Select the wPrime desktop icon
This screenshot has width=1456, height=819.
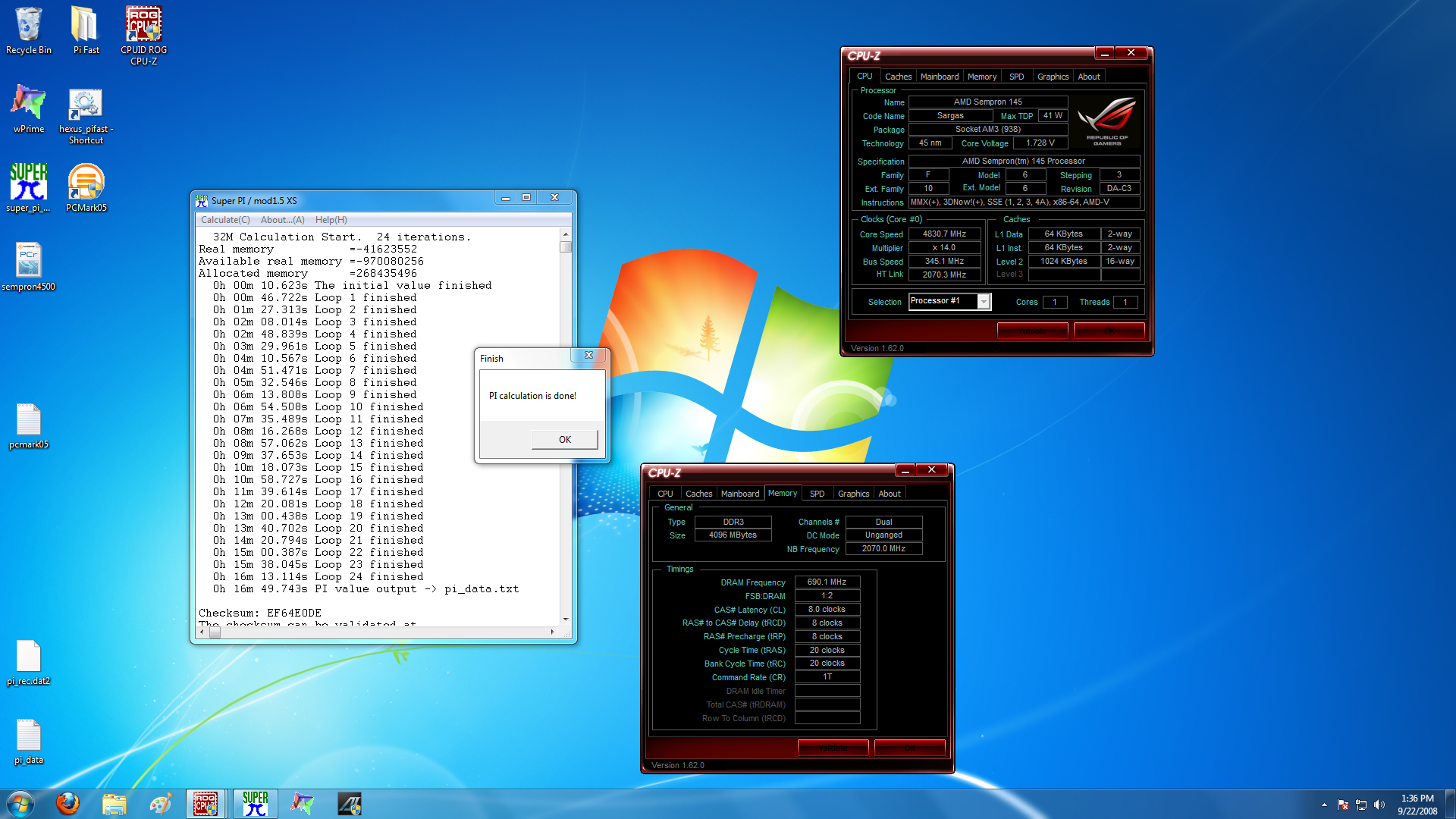pos(29,108)
